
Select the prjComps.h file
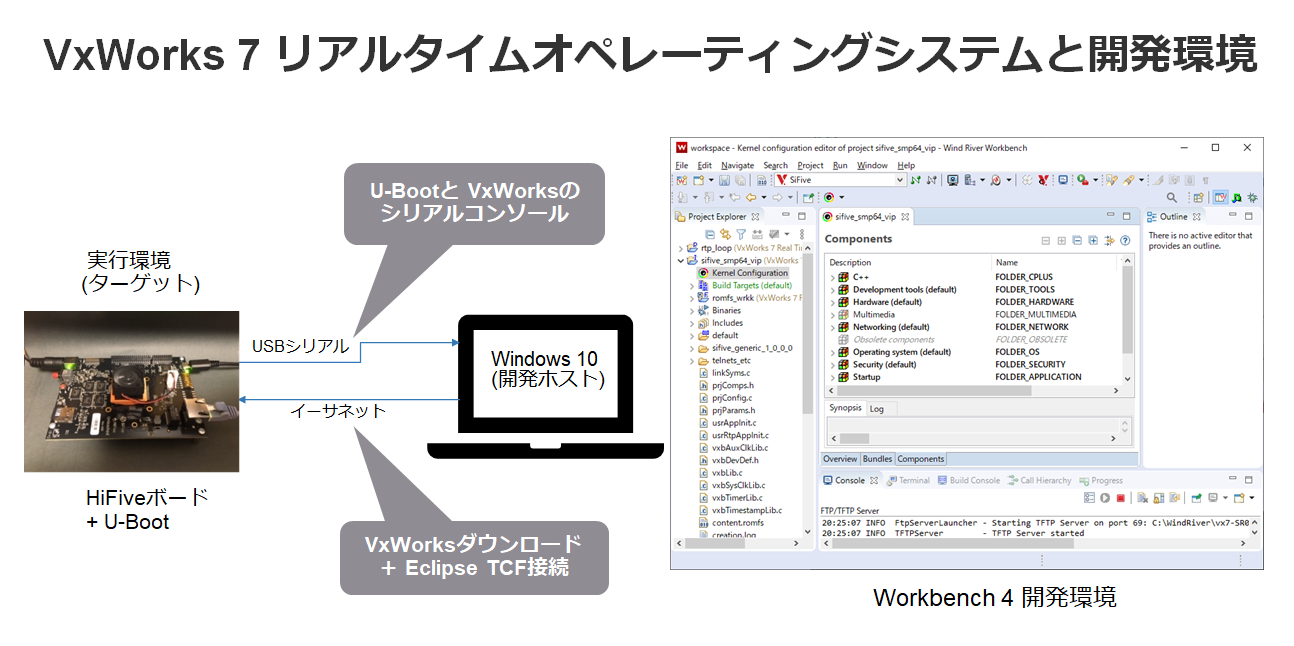tap(726, 385)
